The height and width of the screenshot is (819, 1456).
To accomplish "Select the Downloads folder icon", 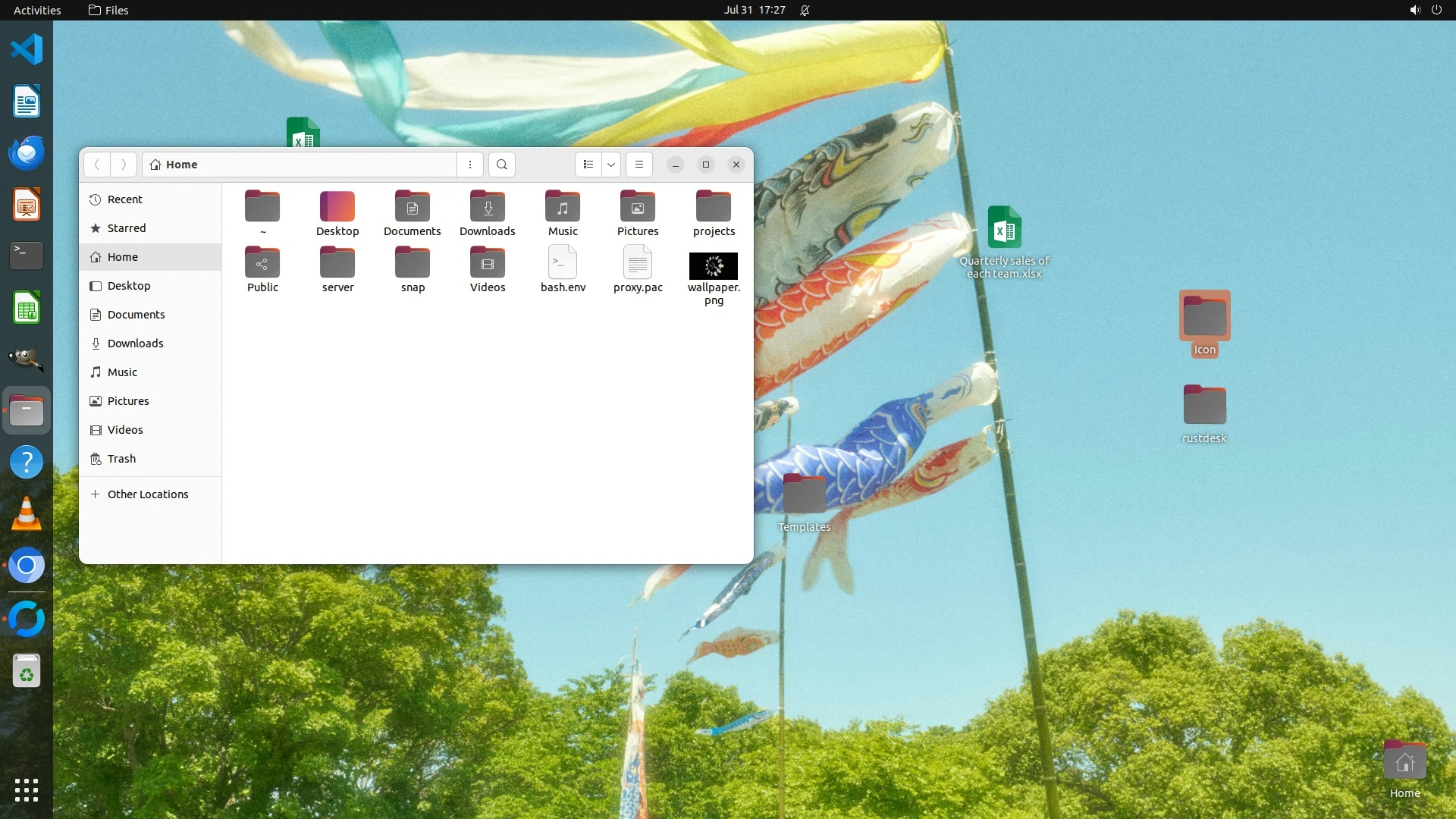I will [x=488, y=207].
